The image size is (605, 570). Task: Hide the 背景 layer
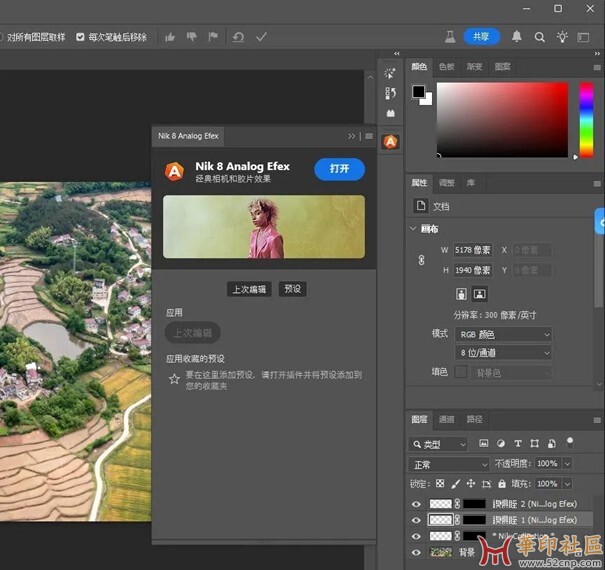click(x=416, y=553)
